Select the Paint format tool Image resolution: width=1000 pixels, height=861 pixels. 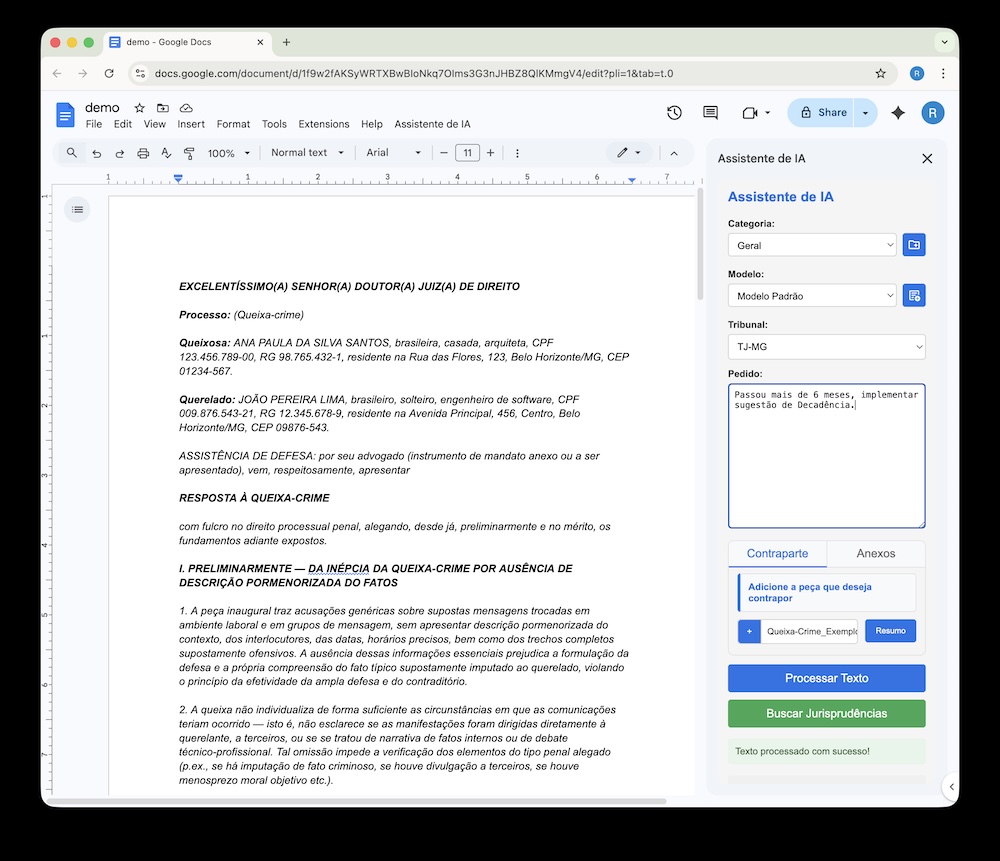(x=190, y=152)
